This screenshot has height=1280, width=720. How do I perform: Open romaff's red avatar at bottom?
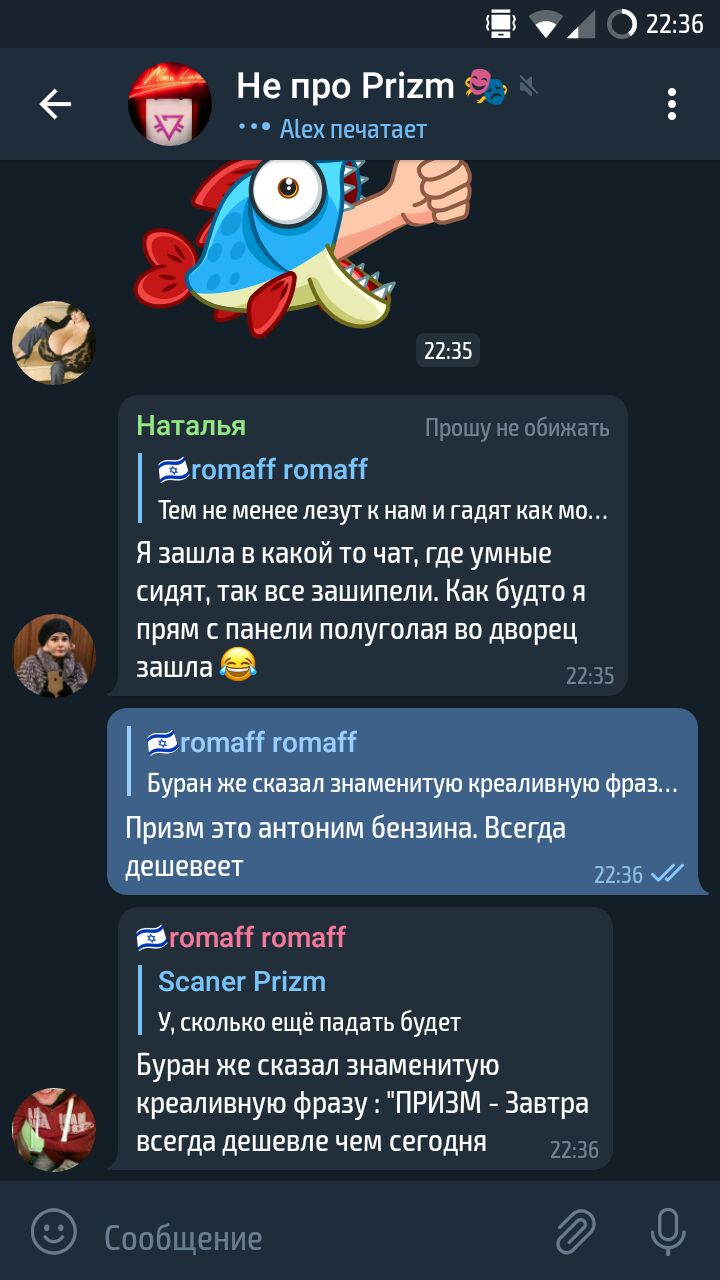pyautogui.click(x=54, y=1129)
